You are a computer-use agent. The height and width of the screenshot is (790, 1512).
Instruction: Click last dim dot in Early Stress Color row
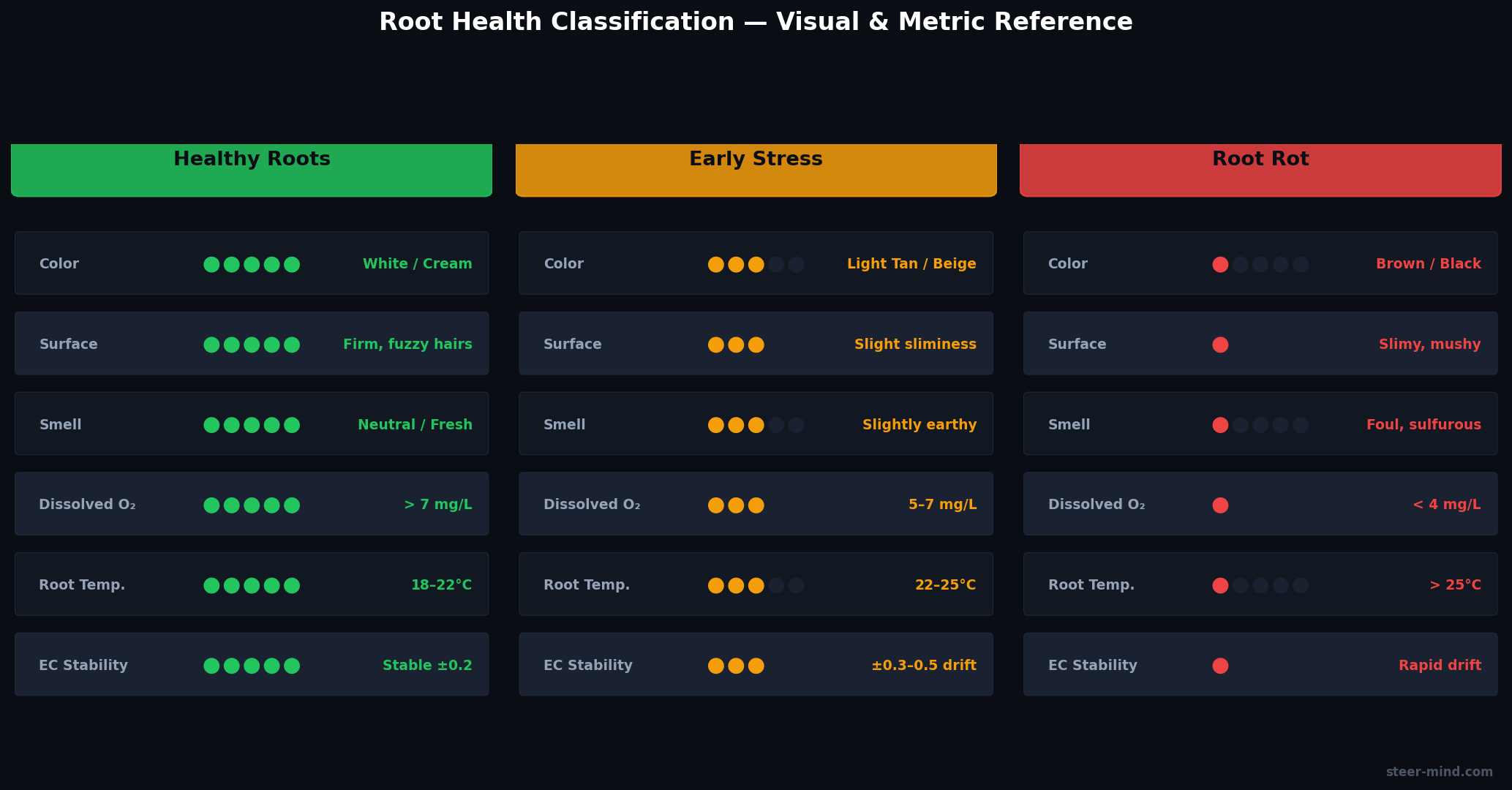click(797, 265)
